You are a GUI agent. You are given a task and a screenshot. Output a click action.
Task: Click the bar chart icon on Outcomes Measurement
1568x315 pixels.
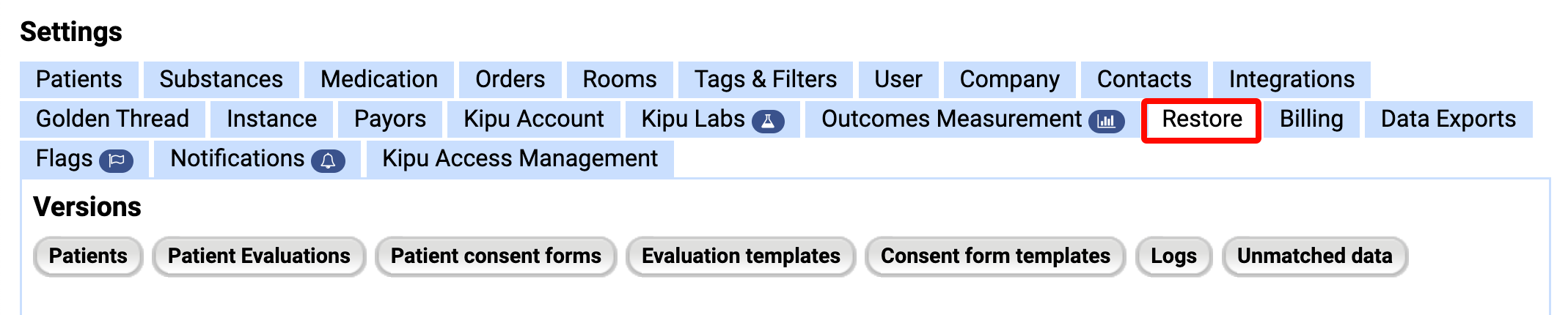tap(1106, 121)
